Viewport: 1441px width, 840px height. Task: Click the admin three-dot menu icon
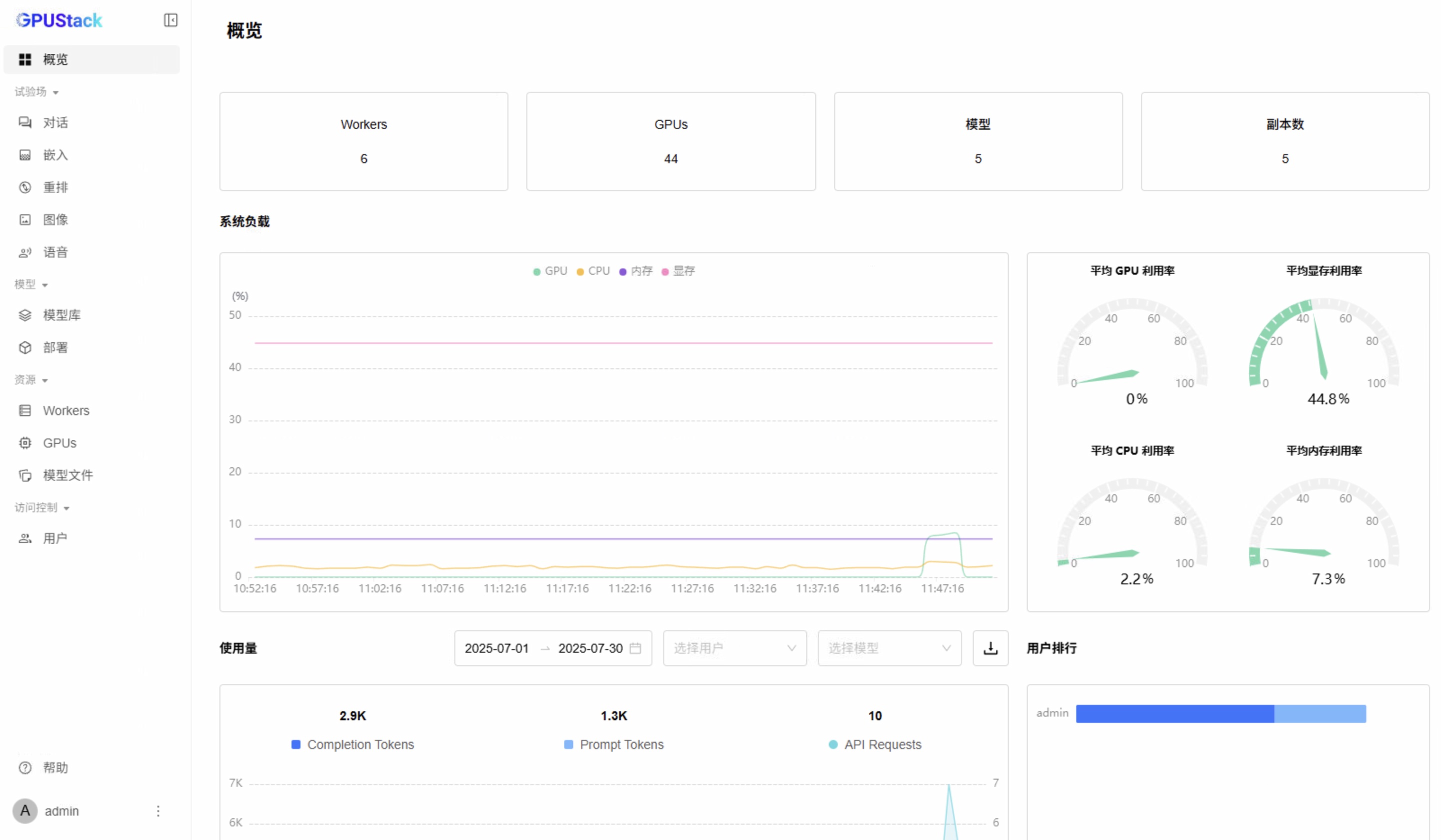click(x=158, y=810)
